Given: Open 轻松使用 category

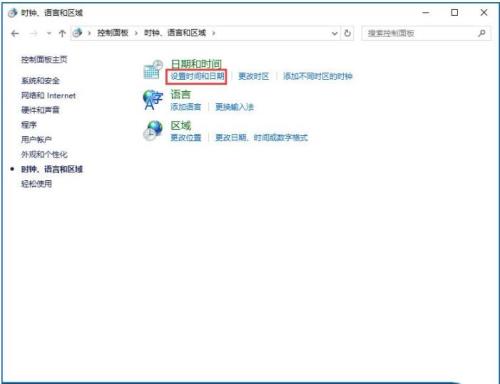Looking at the screenshot, I should pos(36,184).
